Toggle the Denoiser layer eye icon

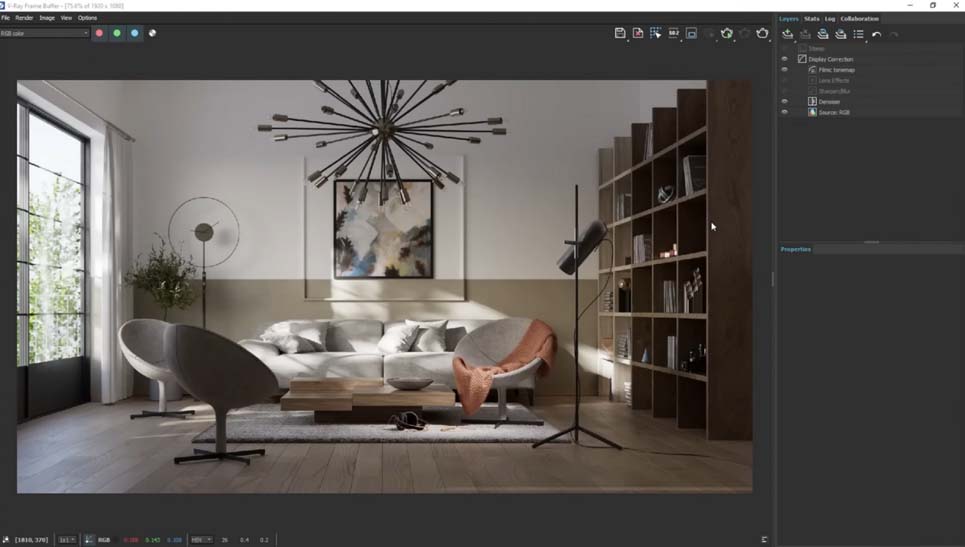[x=784, y=102]
